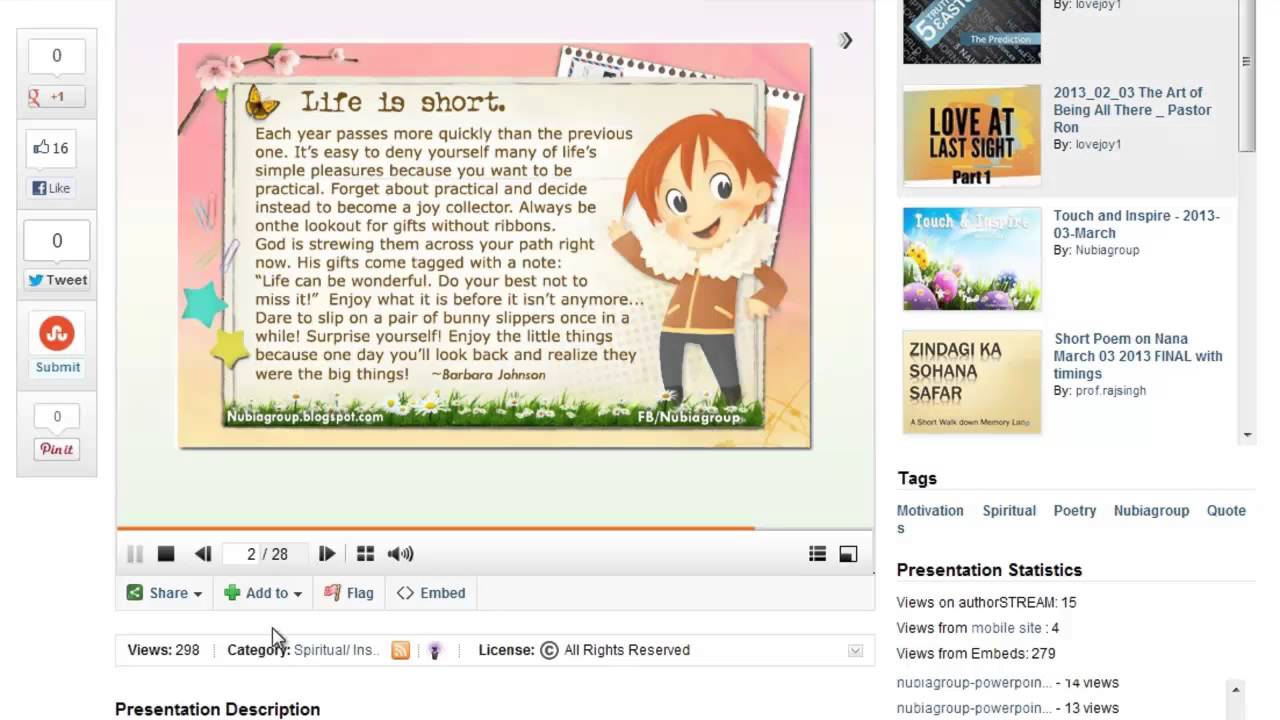This screenshot has height=720, width=1280.
Task: Flag this presentation
Action: pyautogui.click(x=349, y=593)
